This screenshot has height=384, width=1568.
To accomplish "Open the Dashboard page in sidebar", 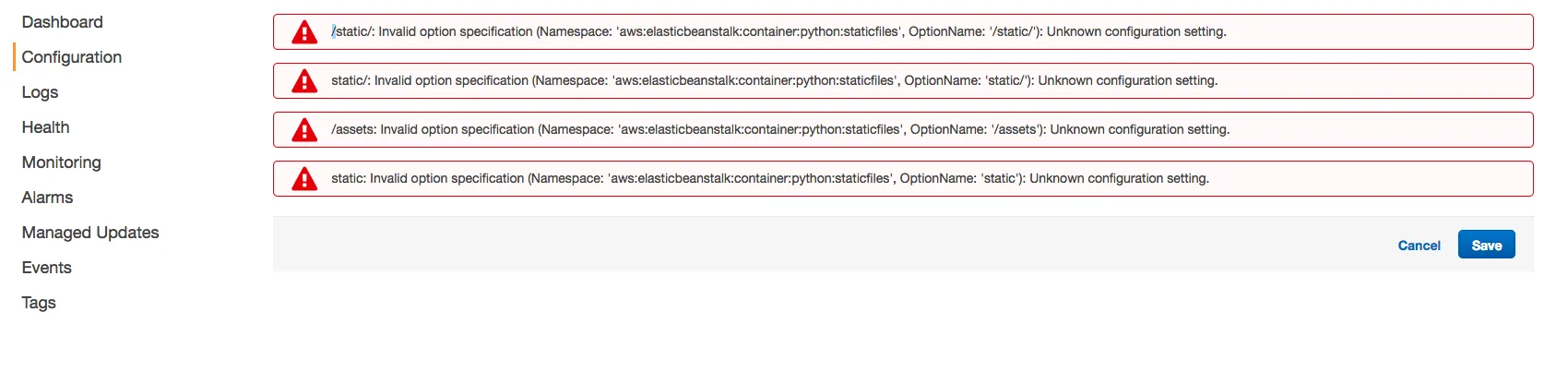I will [x=62, y=22].
